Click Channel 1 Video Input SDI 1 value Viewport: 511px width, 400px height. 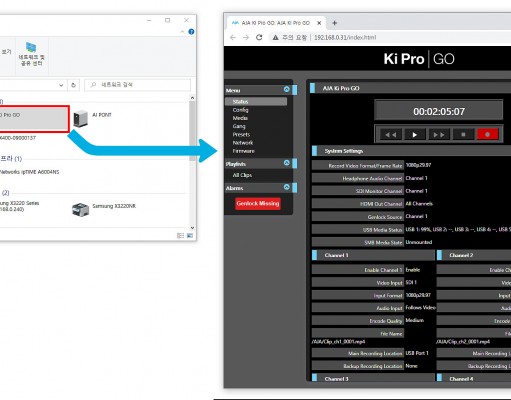(x=411, y=282)
